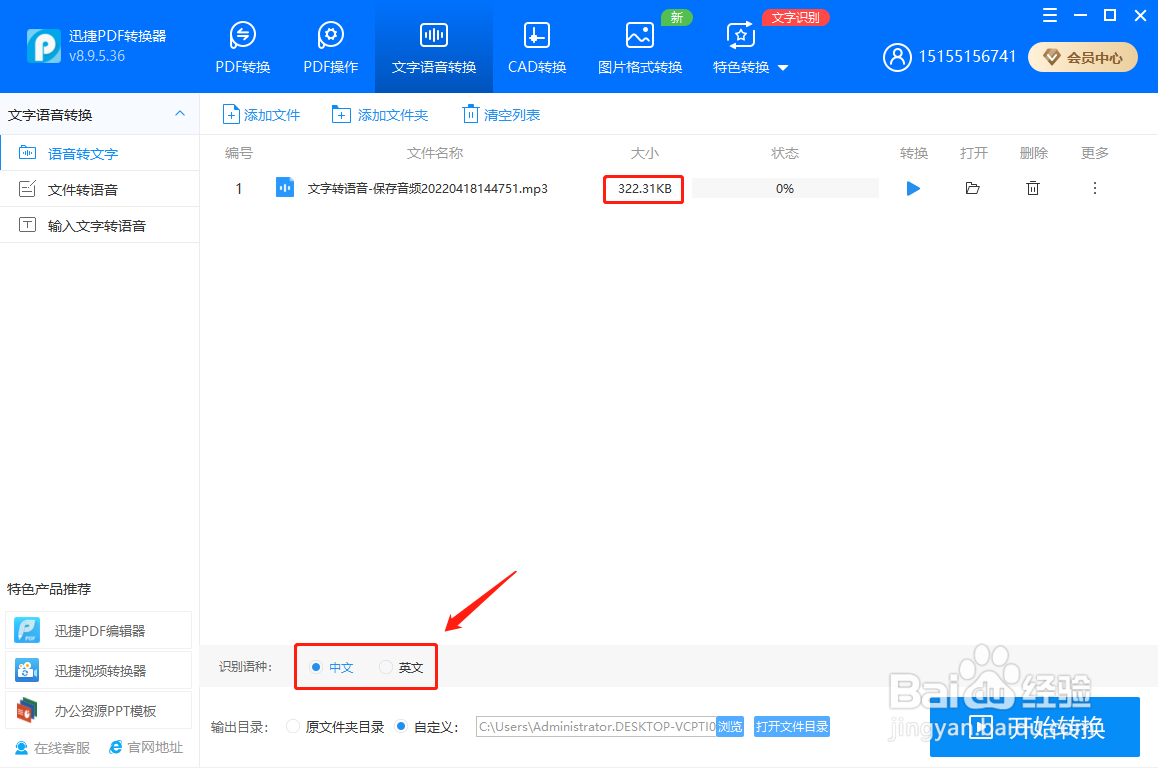Click the 编号 column header
This screenshot has height=768, width=1158.
tap(239, 153)
